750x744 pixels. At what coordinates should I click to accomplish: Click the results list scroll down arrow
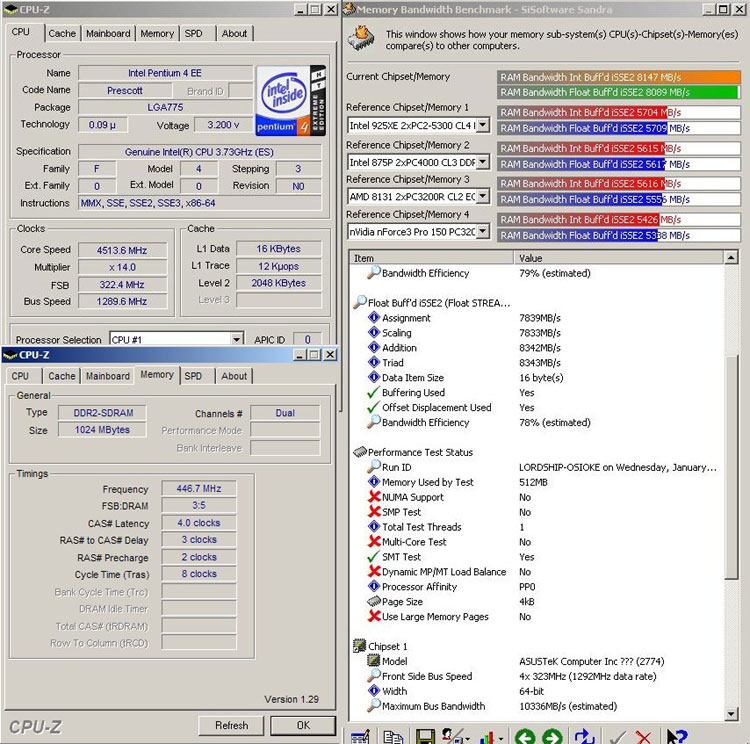tap(731, 714)
